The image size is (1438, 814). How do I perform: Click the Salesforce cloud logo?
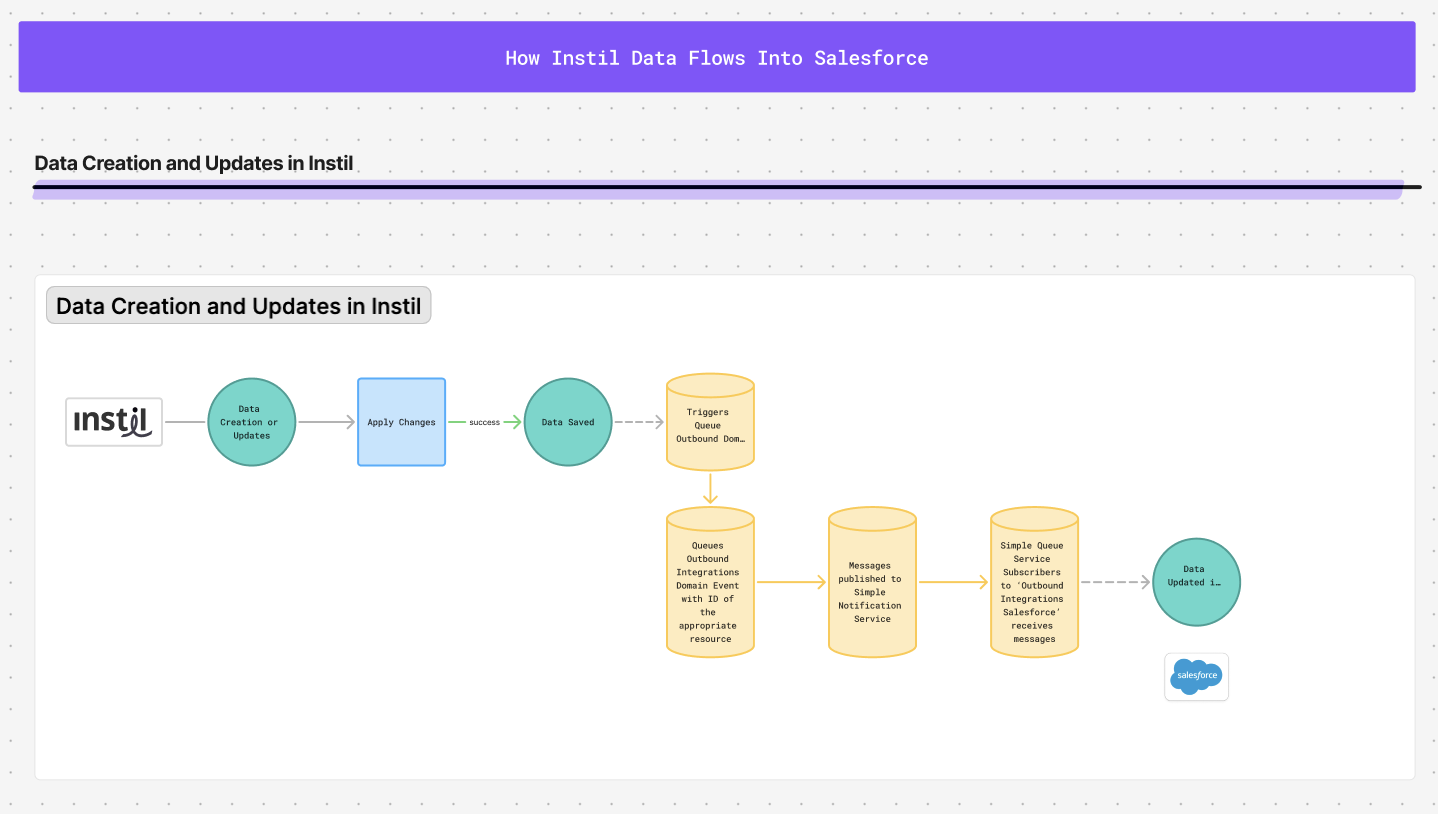coord(1196,677)
